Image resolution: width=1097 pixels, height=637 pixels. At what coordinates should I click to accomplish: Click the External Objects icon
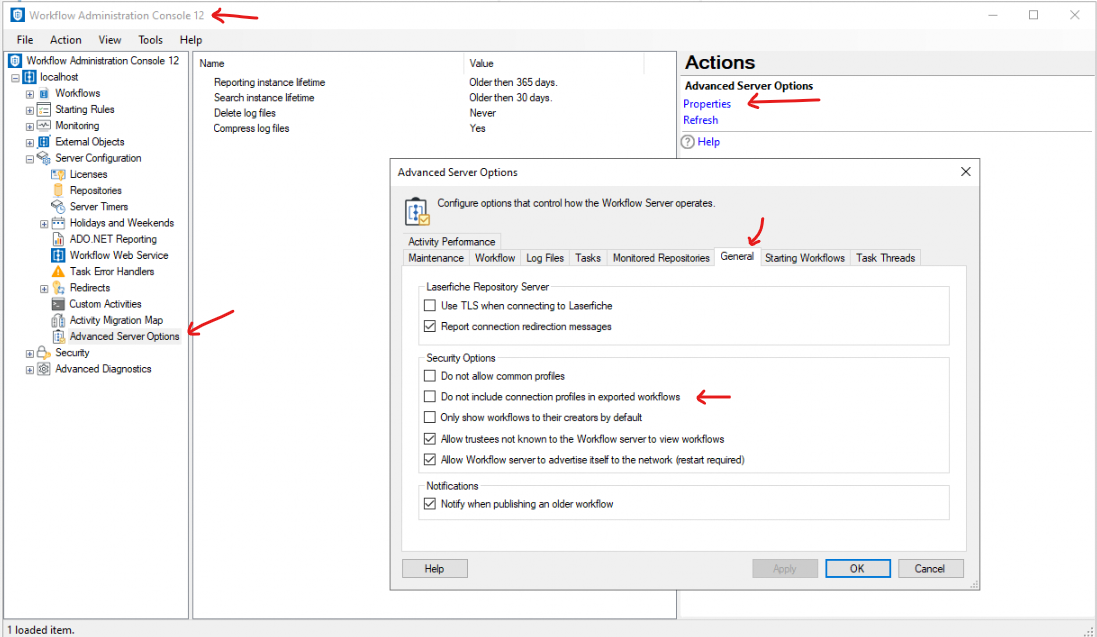tap(44, 141)
